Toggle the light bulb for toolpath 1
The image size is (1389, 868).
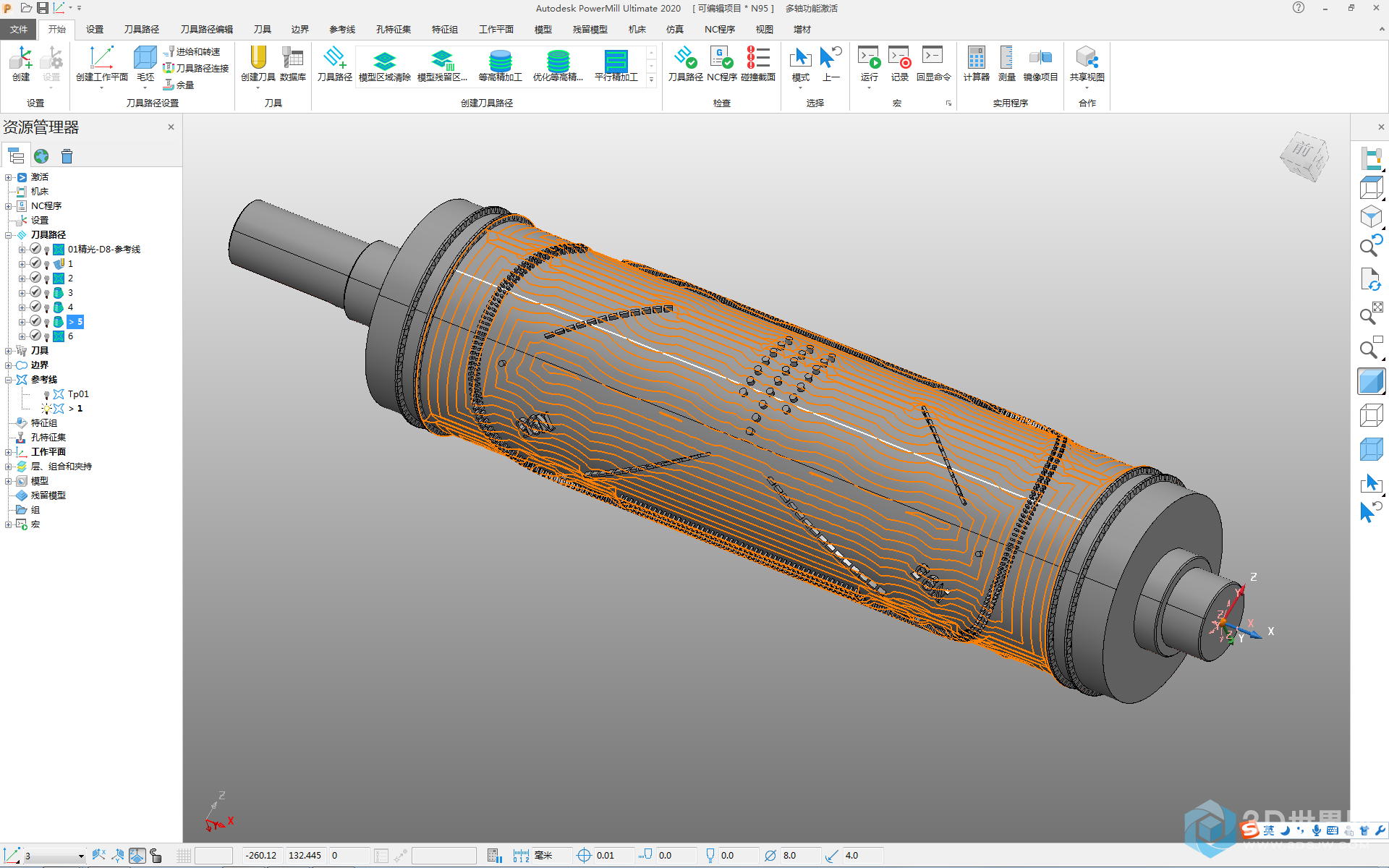[47, 264]
